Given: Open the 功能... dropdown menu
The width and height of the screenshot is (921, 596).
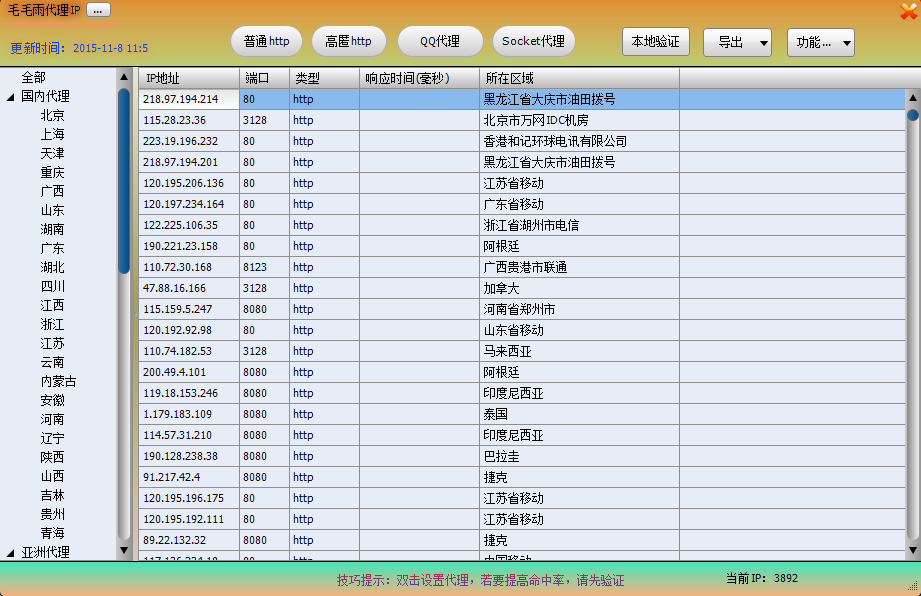Looking at the screenshot, I should [820, 41].
